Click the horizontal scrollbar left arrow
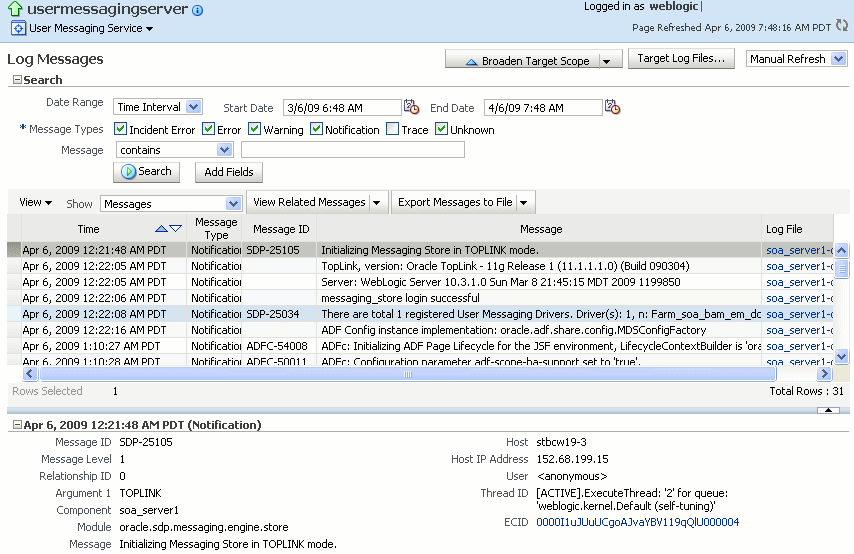The width and height of the screenshot is (854, 554). pyautogui.click(x=30, y=374)
